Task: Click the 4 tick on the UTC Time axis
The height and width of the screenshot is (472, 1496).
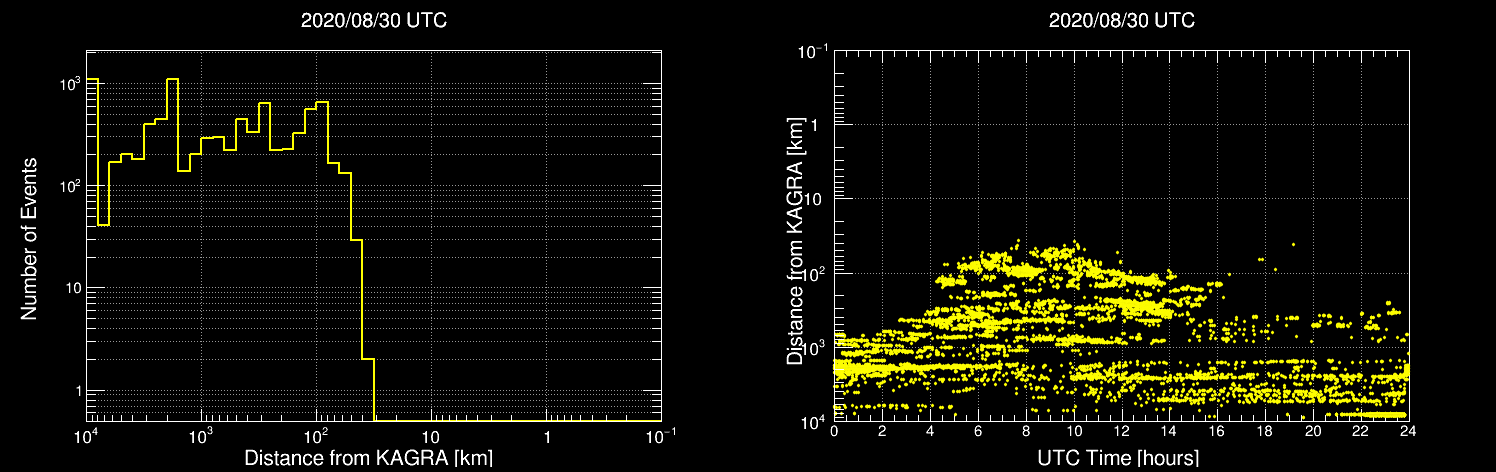Action: pos(930,430)
